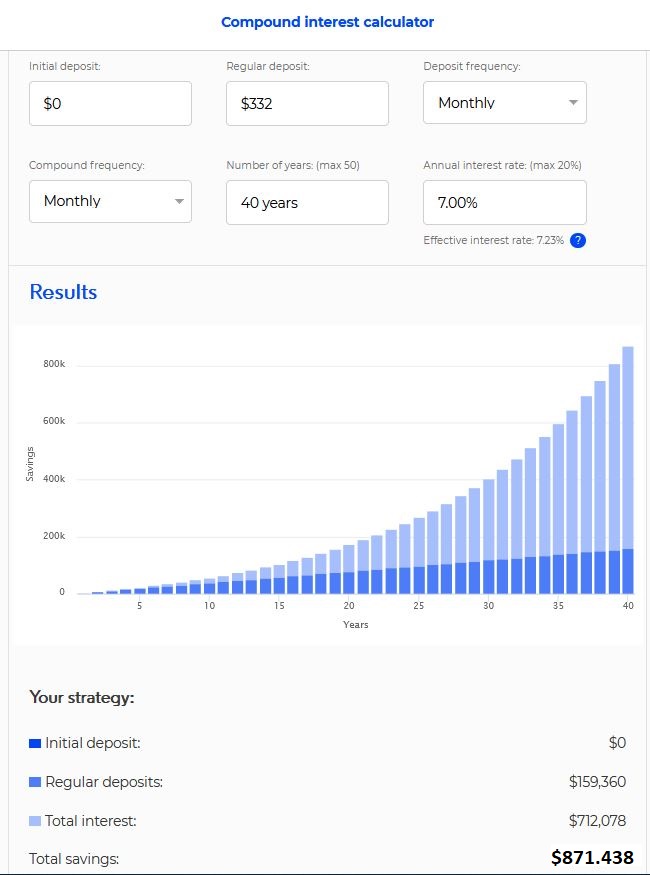Focus the Regular deposit field showing $332
This screenshot has width=650, height=875.
pos(307,104)
